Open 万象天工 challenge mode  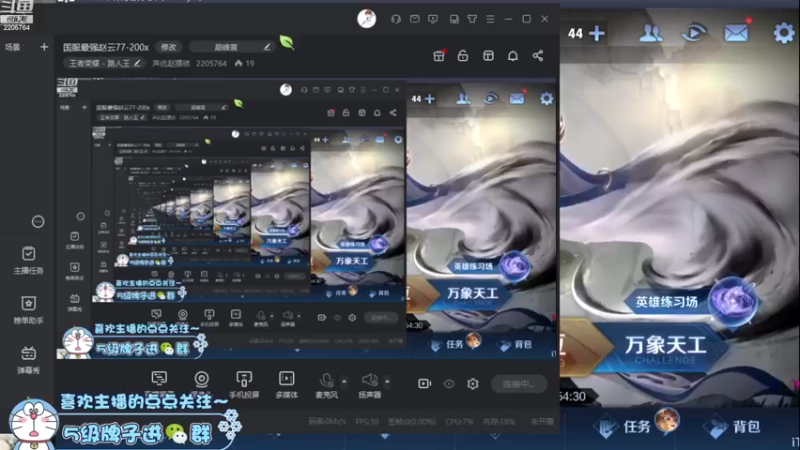[x=665, y=347]
